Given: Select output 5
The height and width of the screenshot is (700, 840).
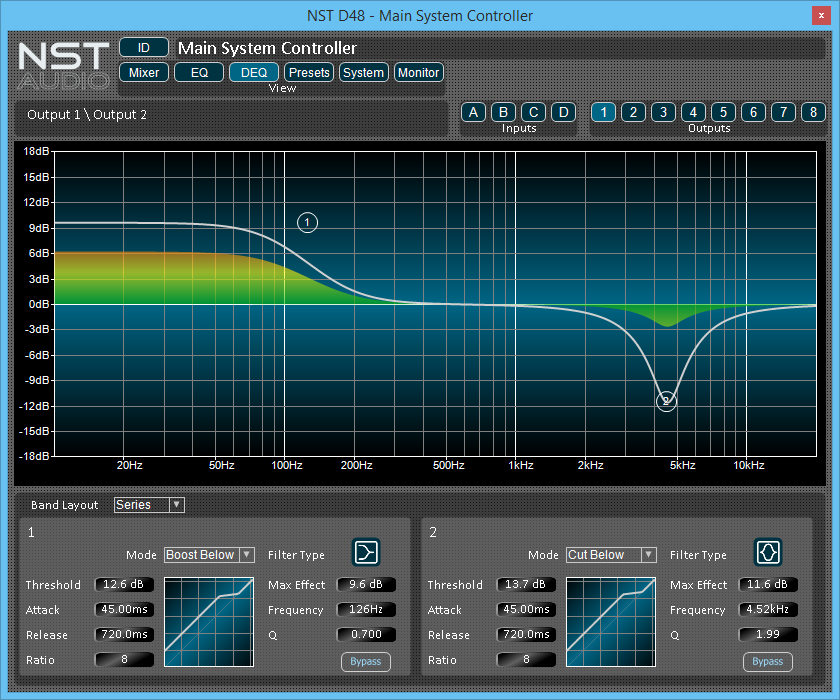Looking at the screenshot, I should 724,112.
